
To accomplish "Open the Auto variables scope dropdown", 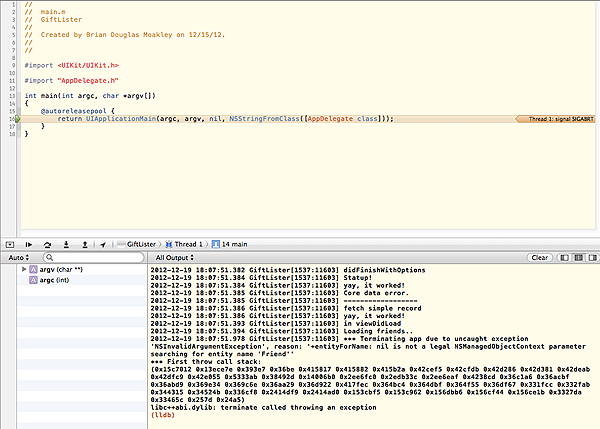I will [19, 258].
